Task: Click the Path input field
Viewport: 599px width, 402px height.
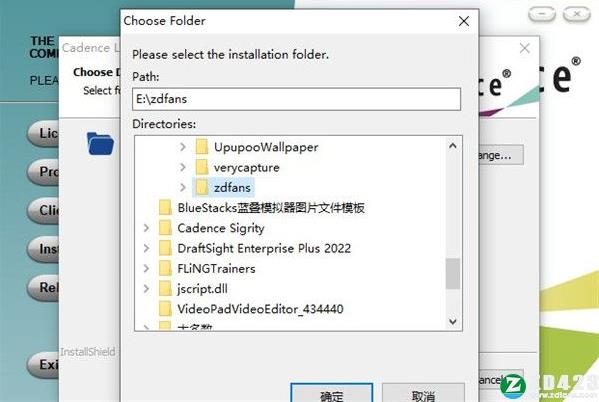Action: [296, 99]
